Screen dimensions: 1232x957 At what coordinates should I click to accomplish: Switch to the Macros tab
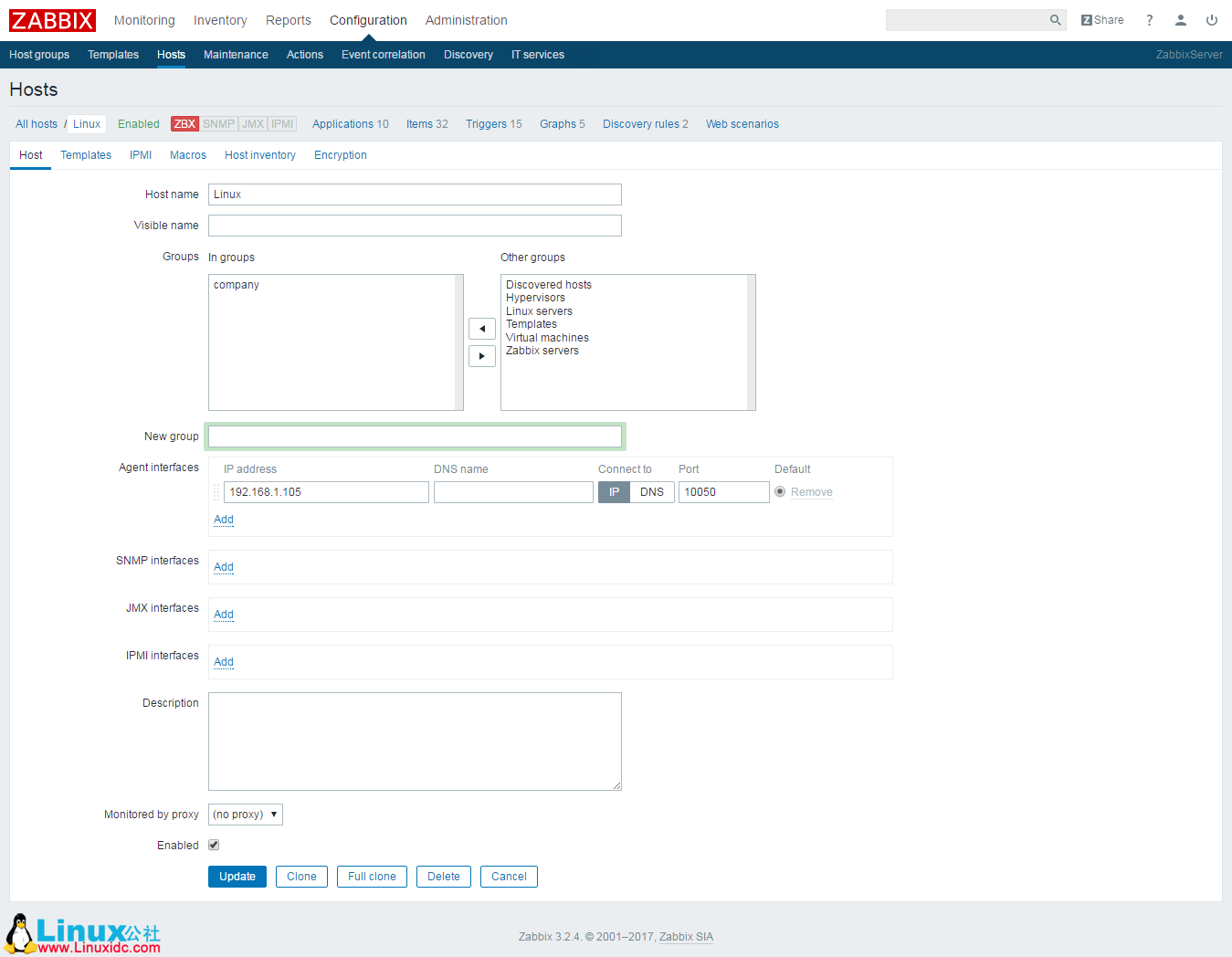pos(187,155)
